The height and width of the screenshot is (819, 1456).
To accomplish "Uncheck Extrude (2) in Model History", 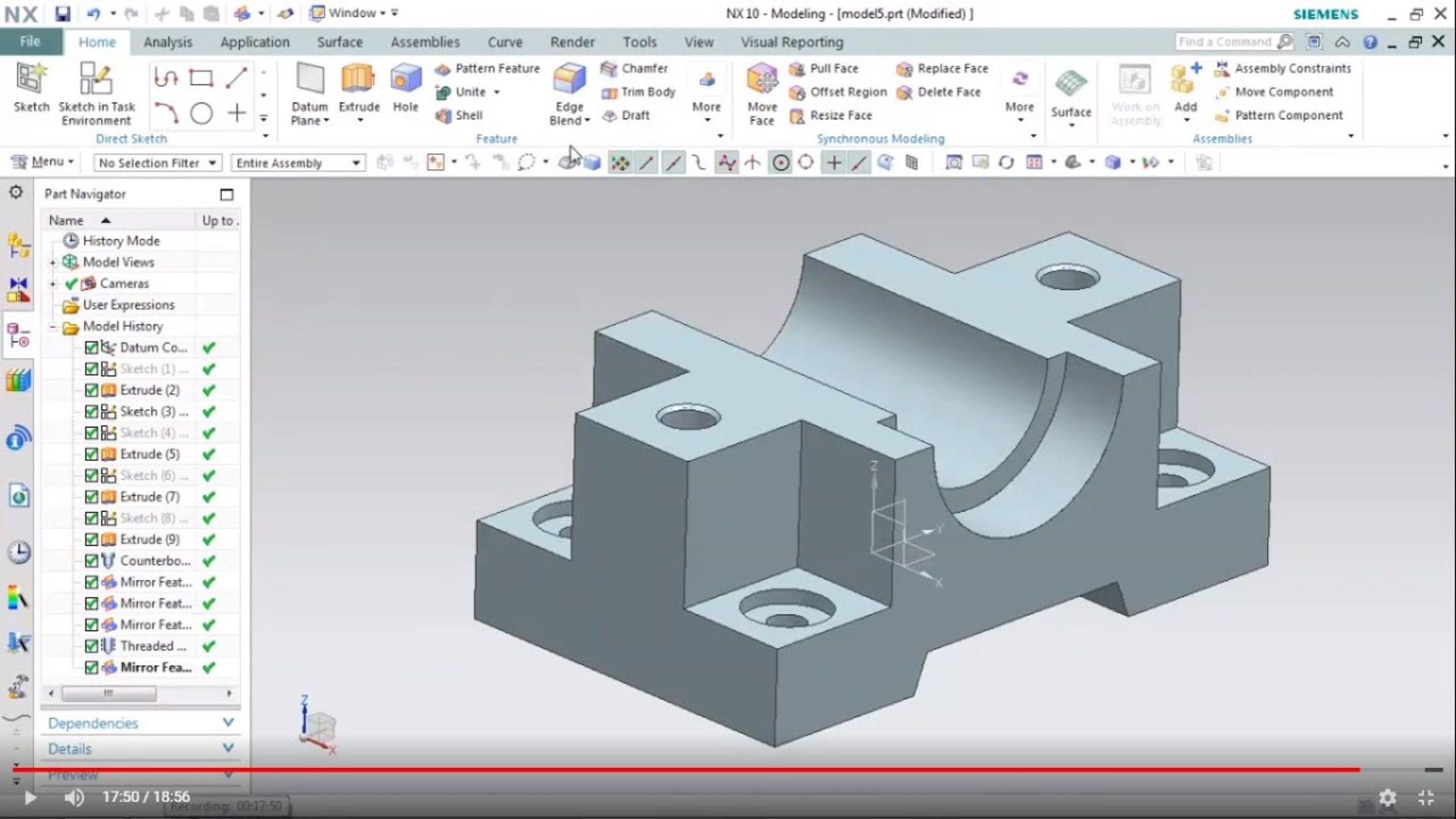I will tap(93, 390).
